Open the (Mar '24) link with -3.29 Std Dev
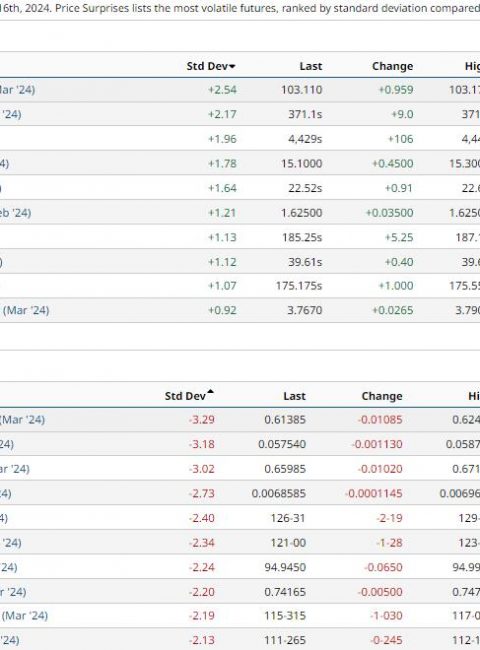This screenshot has height=650, width=480. pyautogui.click(x=22, y=420)
